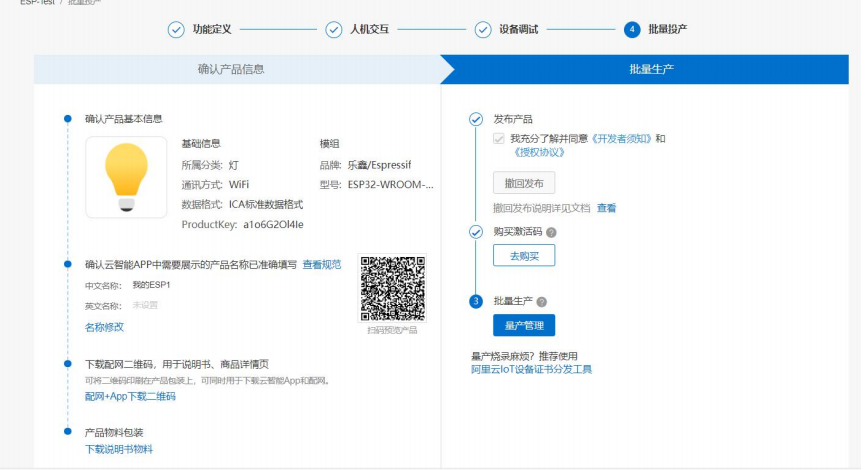Image resolution: width=866 pixels, height=470 pixels.
Task: Click the 英文名称 value 未设置
Action: pos(145,305)
